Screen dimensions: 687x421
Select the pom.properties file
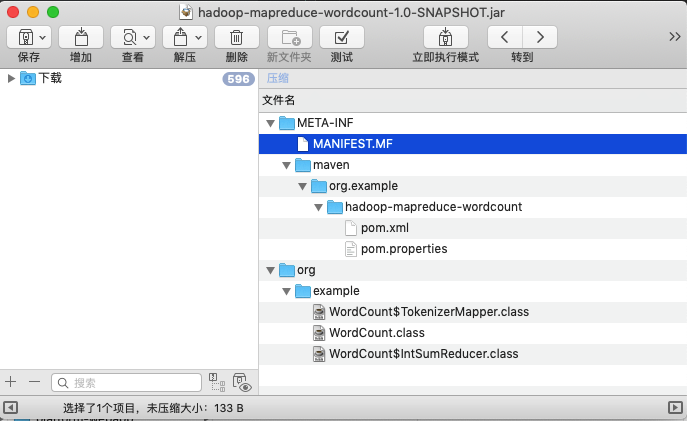pos(473,249)
